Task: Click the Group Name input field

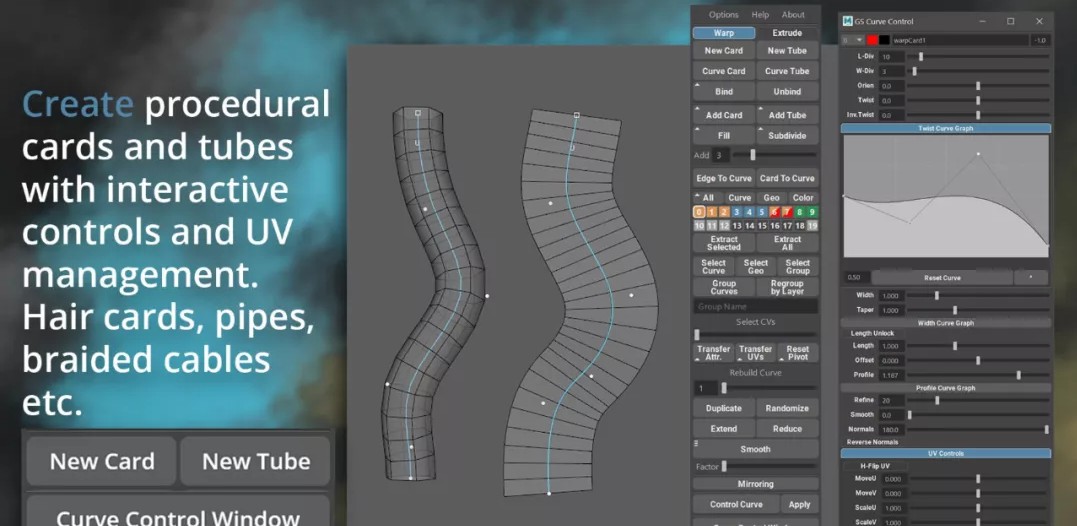Action: [x=756, y=307]
